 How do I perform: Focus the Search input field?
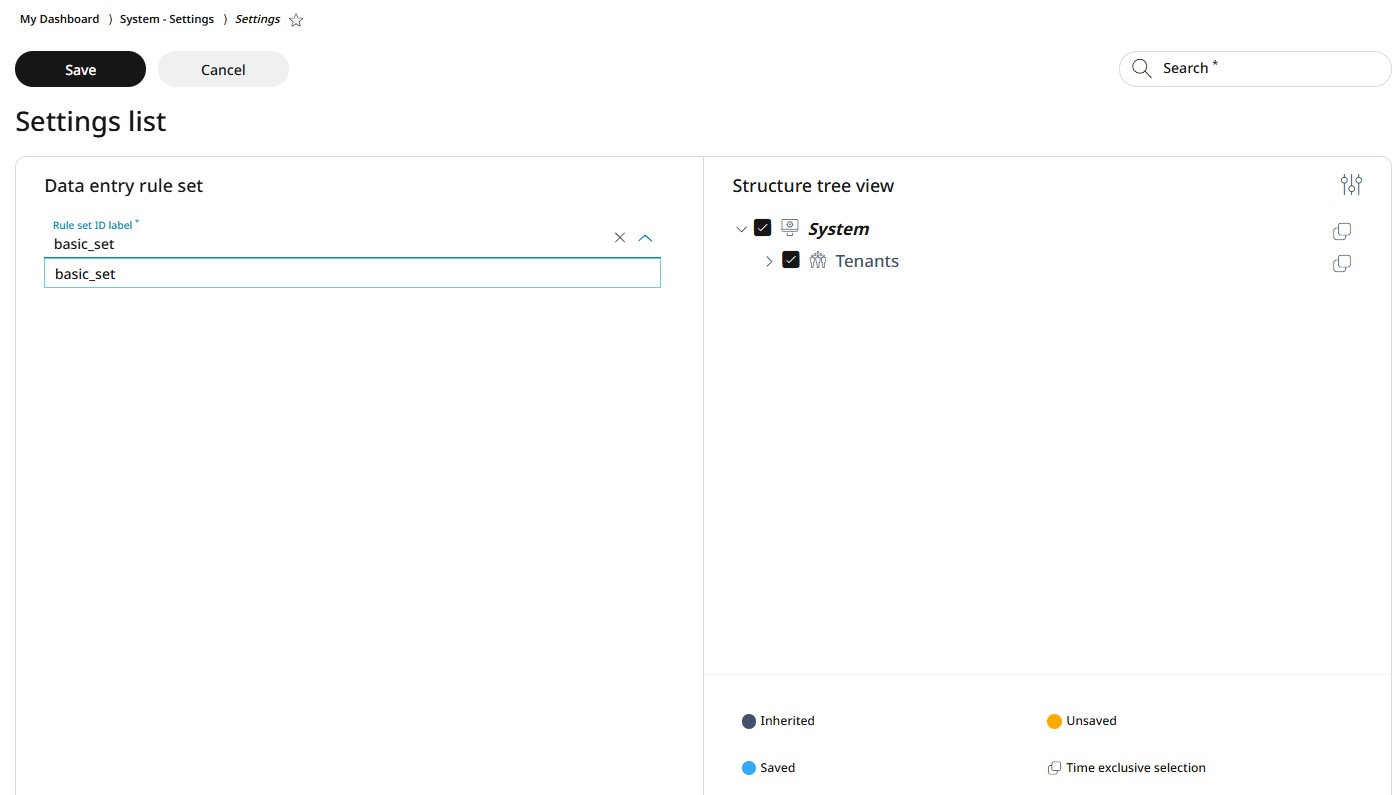point(1255,69)
